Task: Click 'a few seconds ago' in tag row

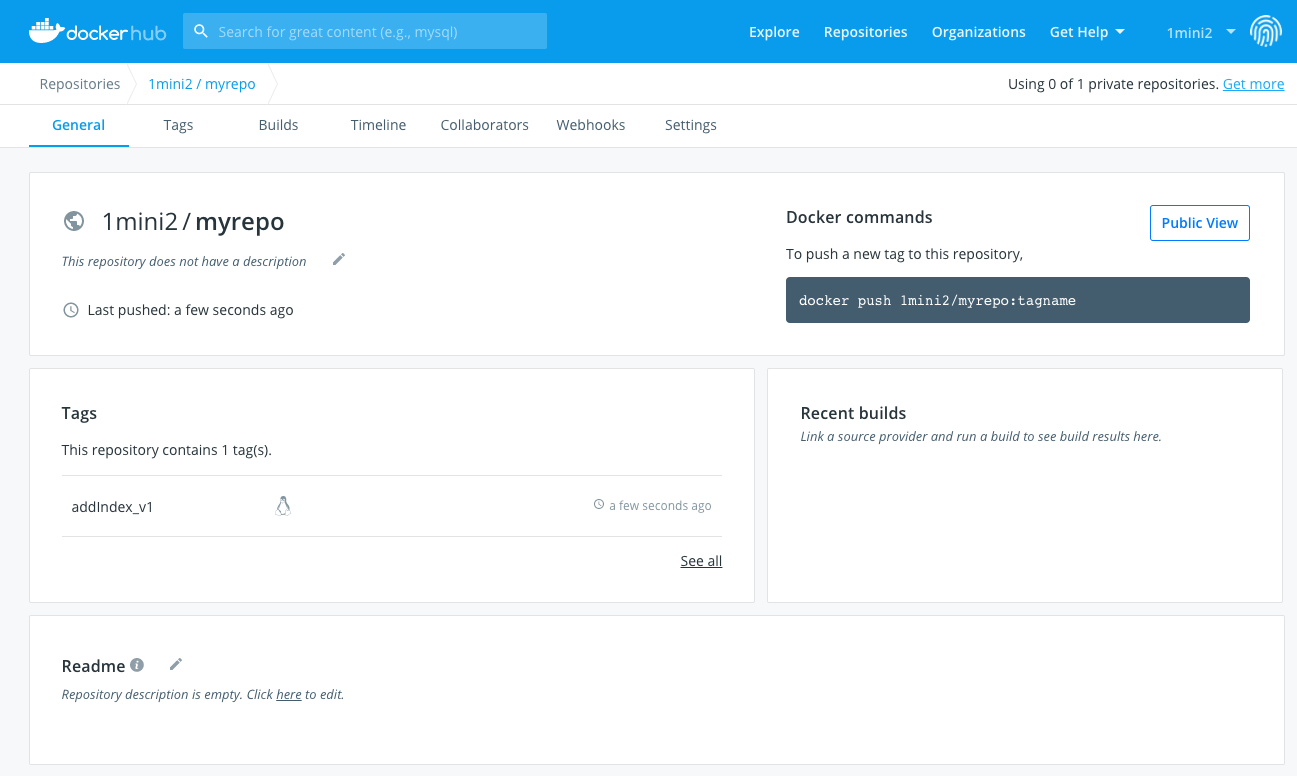Action: click(x=660, y=506)
